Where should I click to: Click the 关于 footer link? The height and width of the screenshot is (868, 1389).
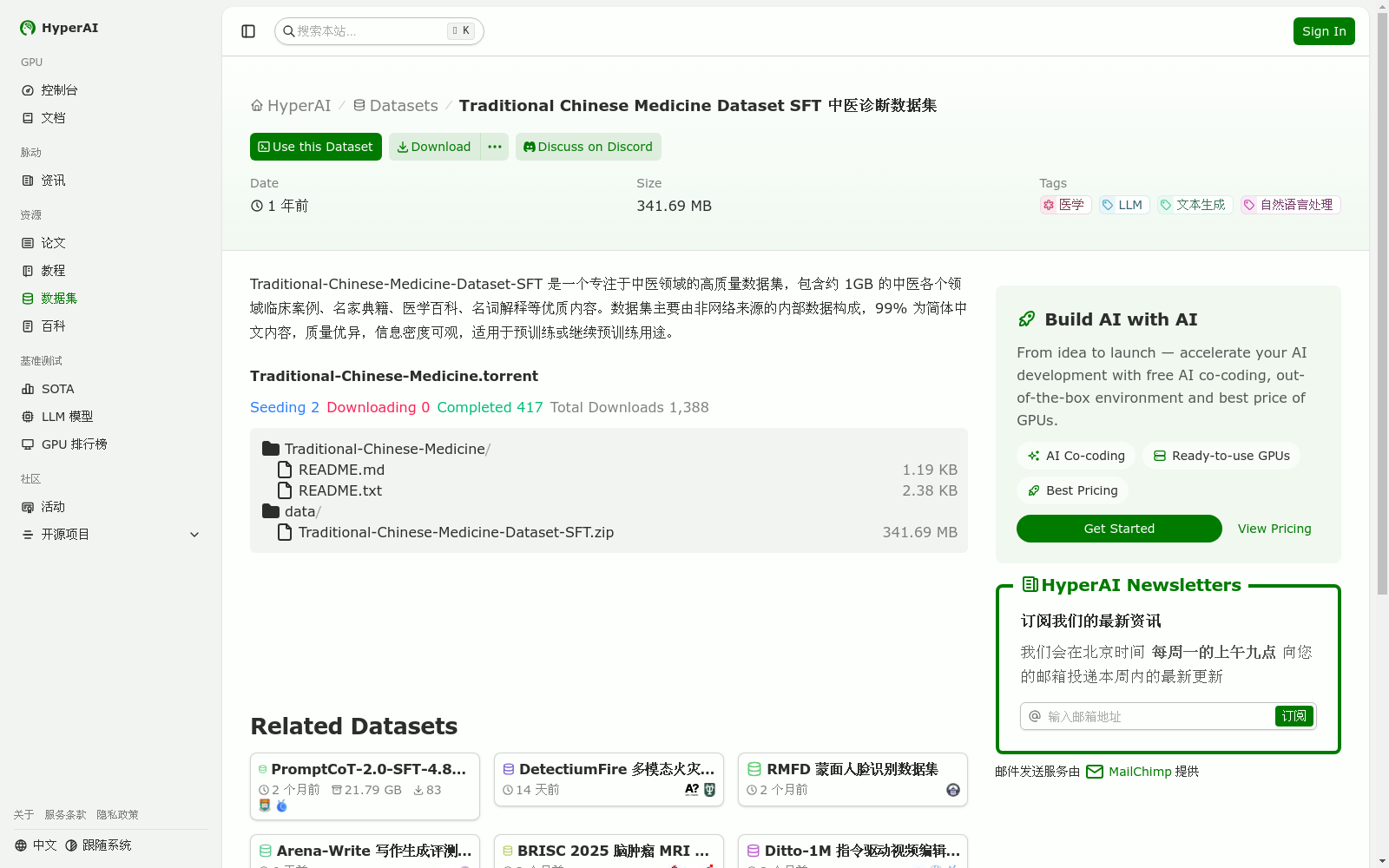23,815
